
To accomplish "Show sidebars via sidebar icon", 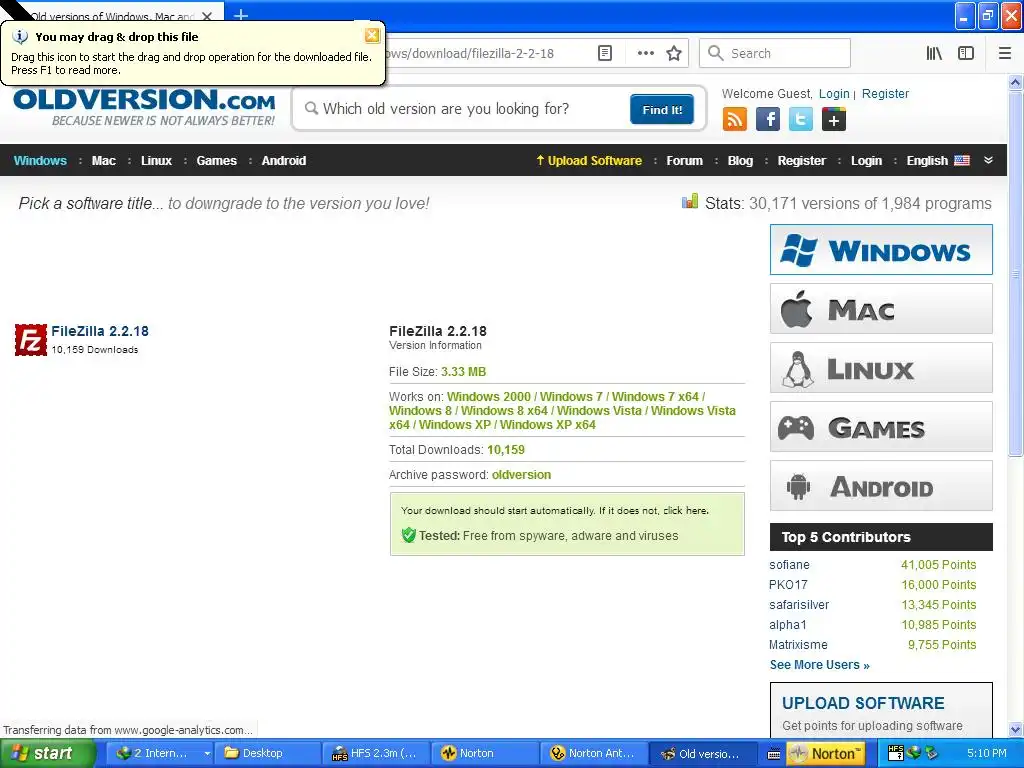I will tap(966, 53).
